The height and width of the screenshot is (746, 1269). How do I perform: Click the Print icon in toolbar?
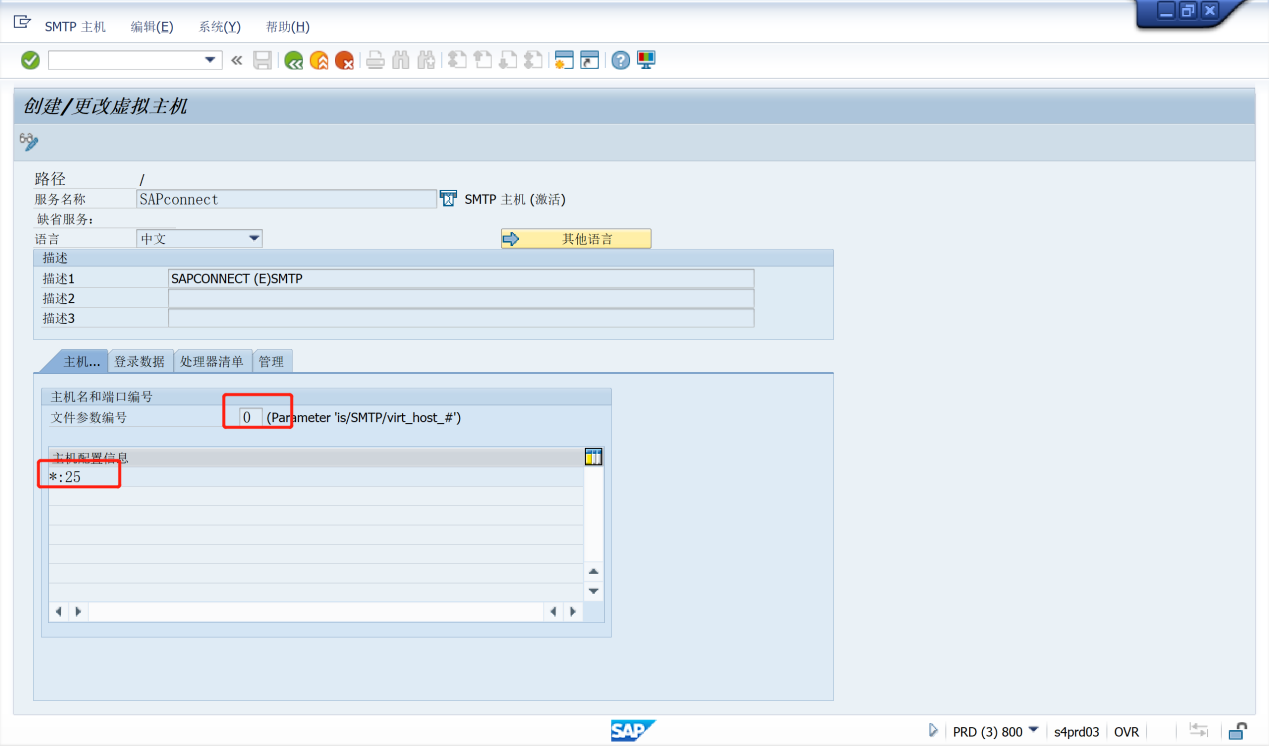point(375,60)
